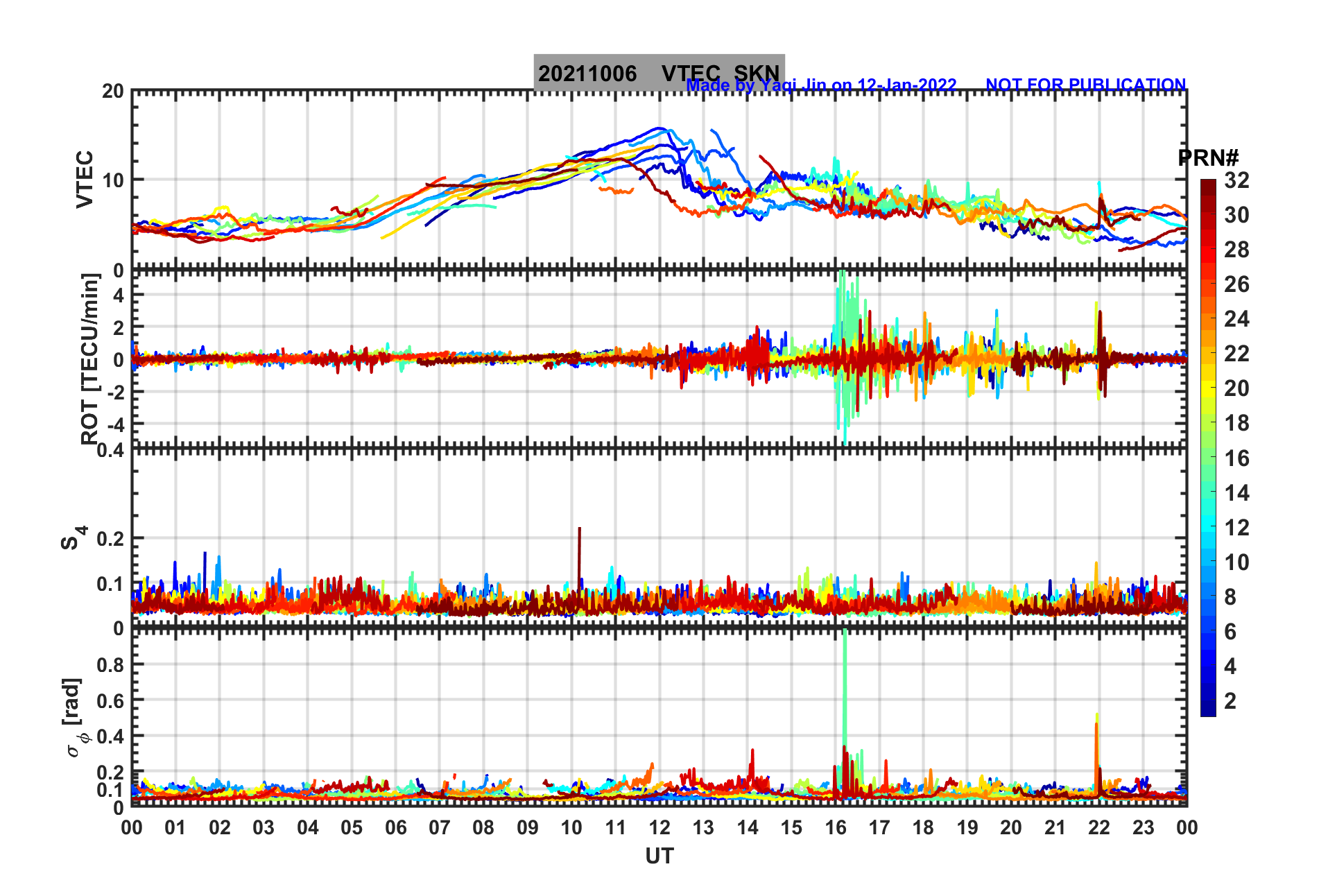Click the "Made by Yaqi Jin" credit text
Viewport: 1319px width, 896px height.
(821, 85)
